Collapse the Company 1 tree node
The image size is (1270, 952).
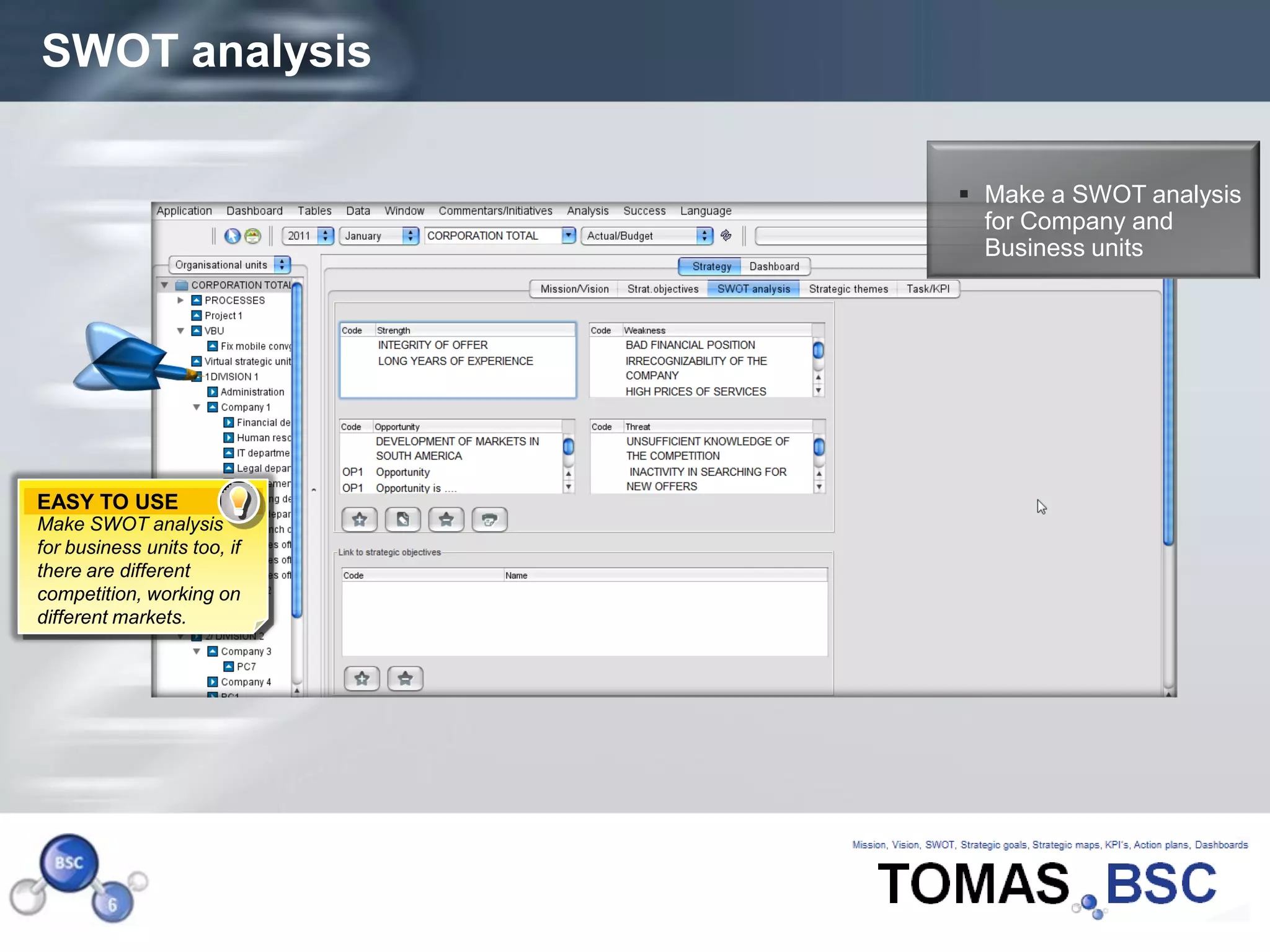(x=197, y=407)
